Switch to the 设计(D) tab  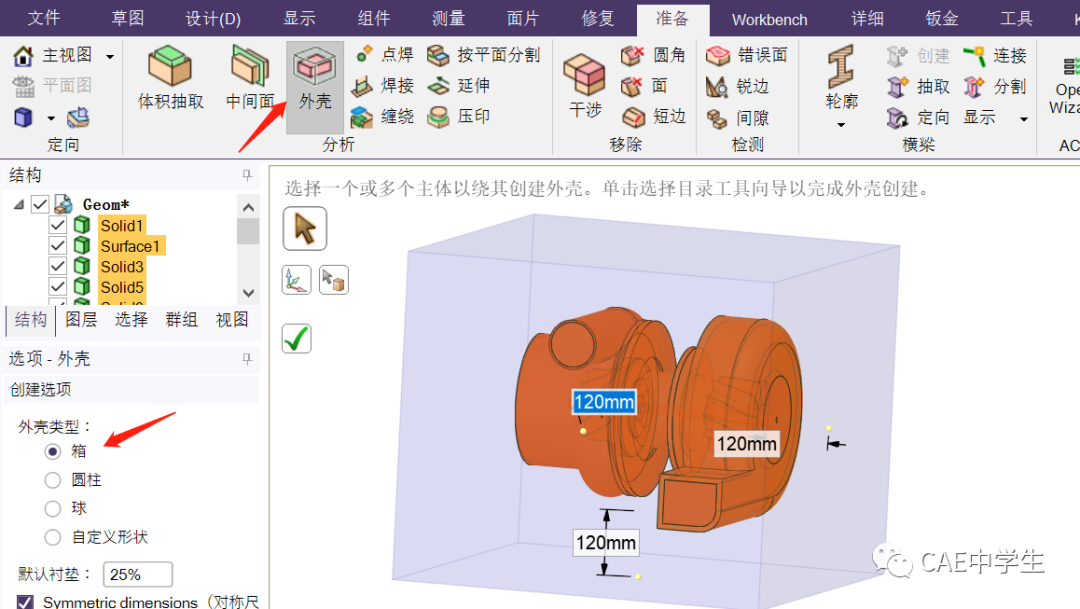coord(213,19)
